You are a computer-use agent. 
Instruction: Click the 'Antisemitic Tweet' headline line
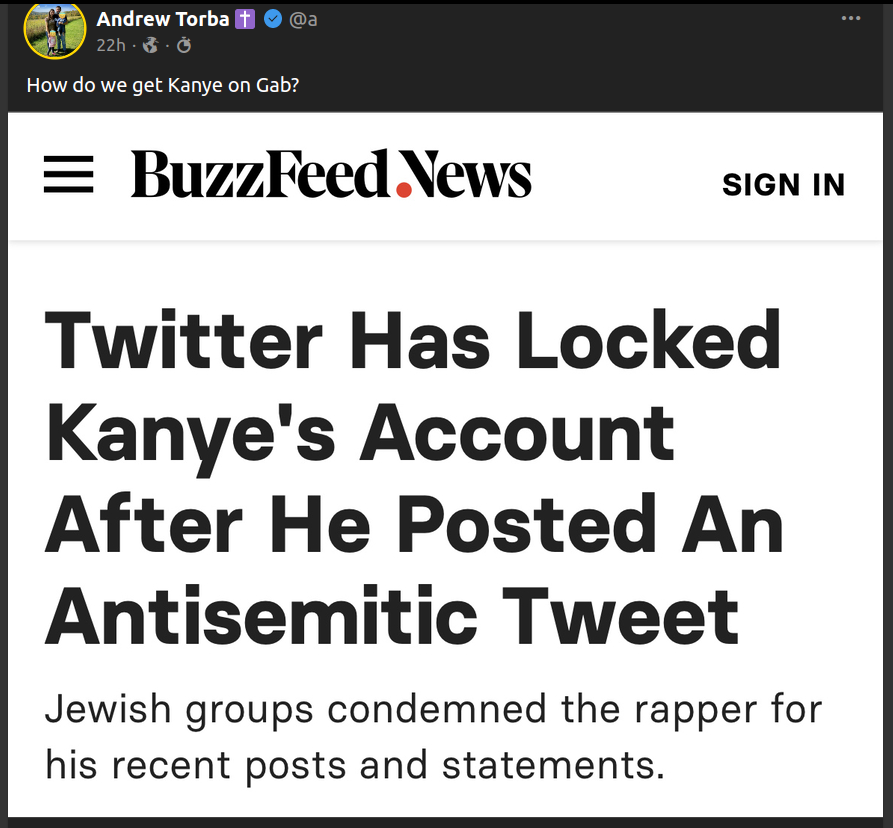tap(392, 617)
